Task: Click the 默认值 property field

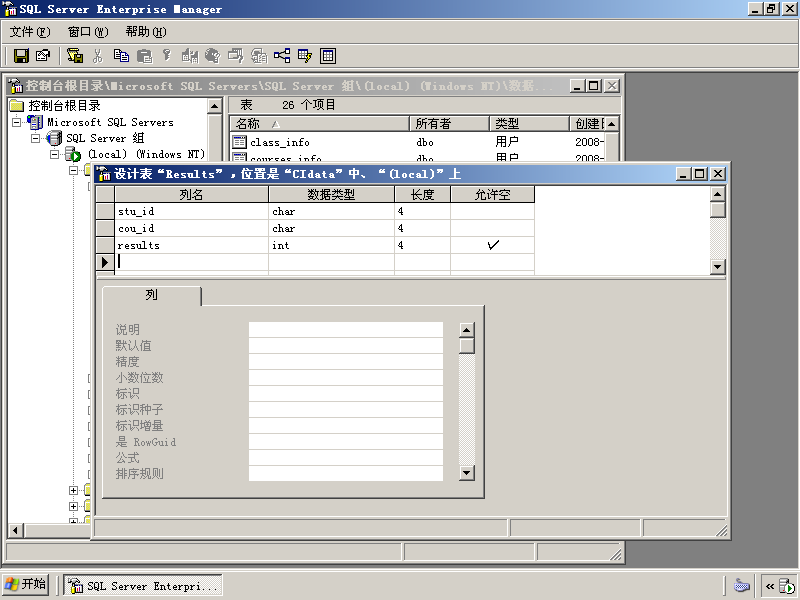Action: coord(346,345)
